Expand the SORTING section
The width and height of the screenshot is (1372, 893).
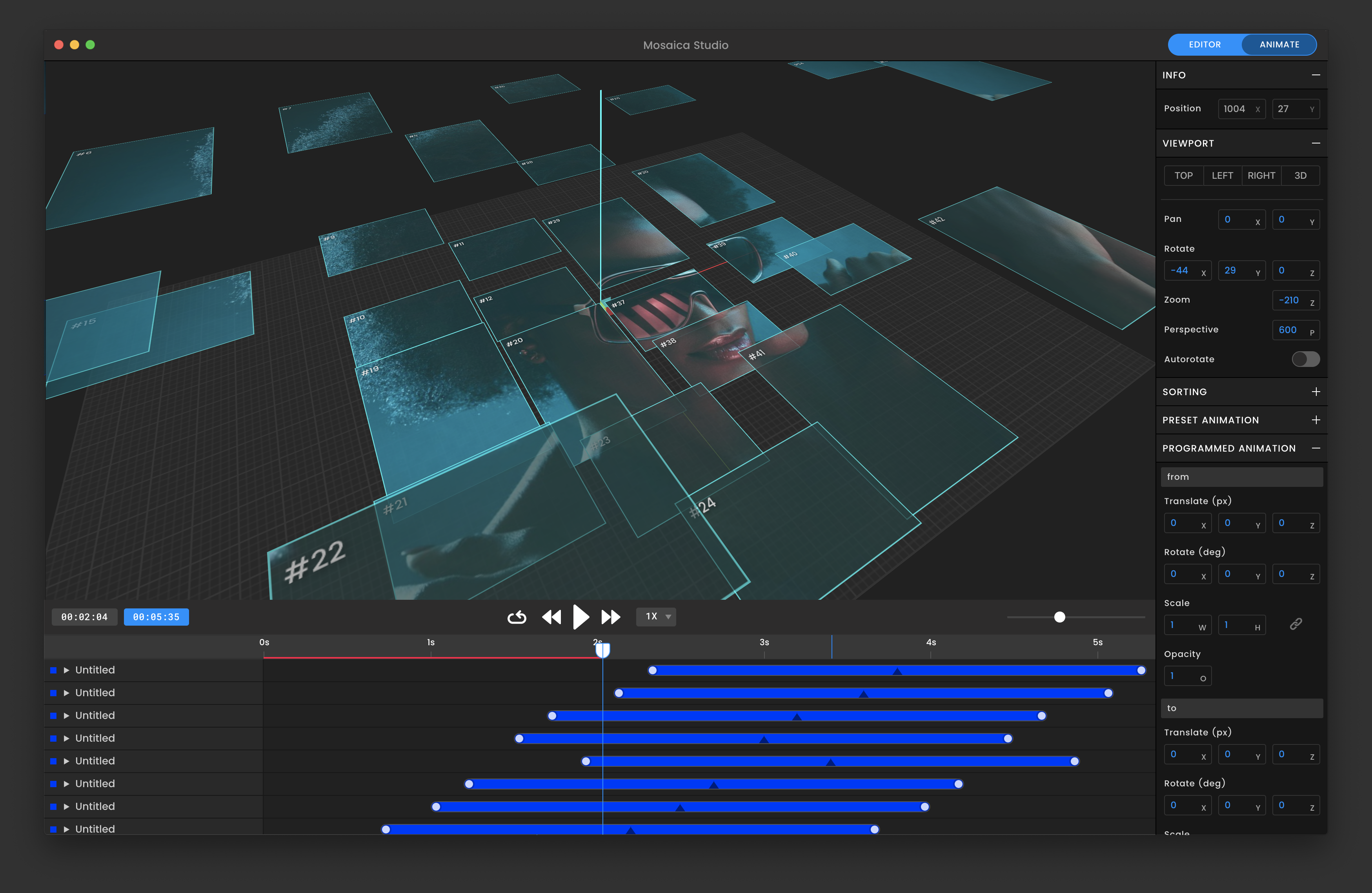pos(1316,392)
